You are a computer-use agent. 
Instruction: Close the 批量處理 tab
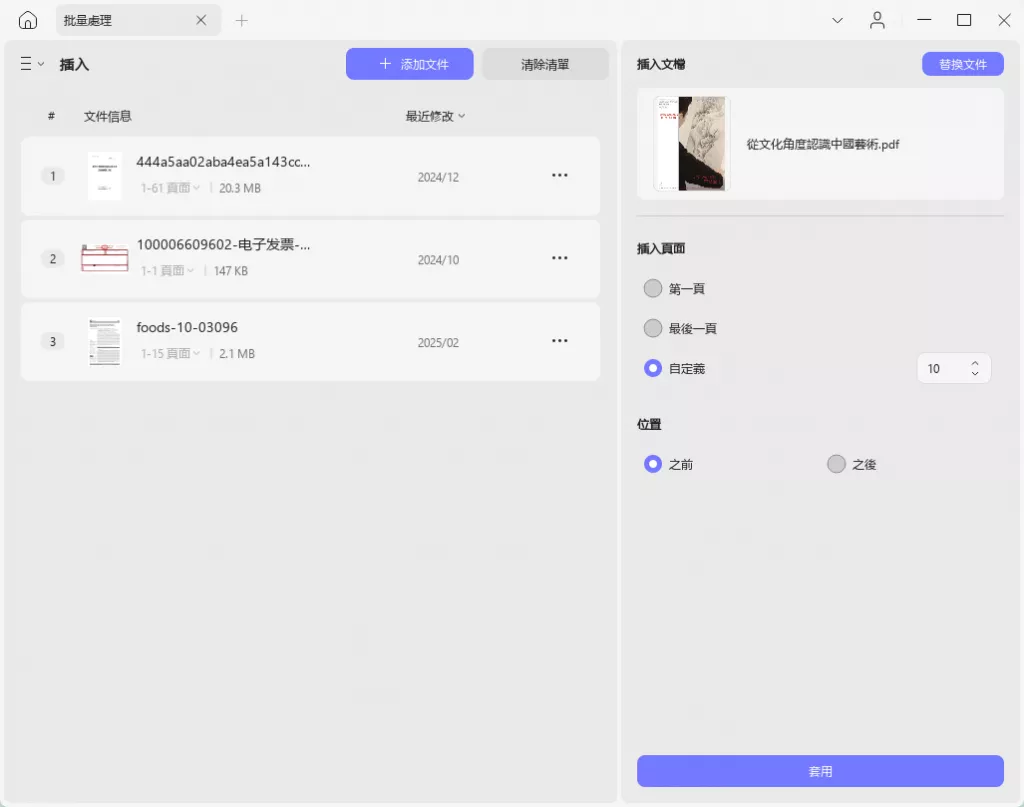[x=201, y=20]
